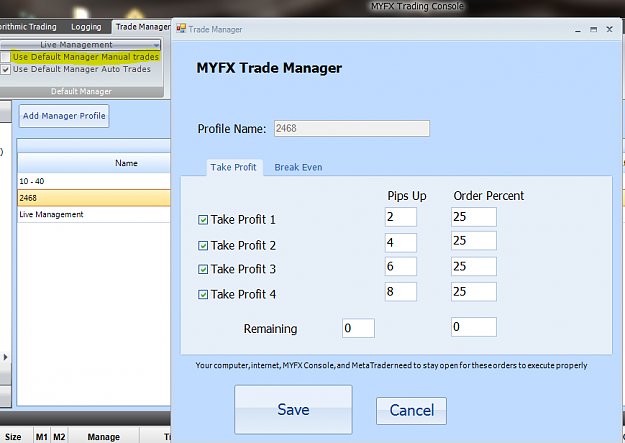Uncheck Use Default Manager Auto Trades
The image size is (625, 443).
click(6, 69)
